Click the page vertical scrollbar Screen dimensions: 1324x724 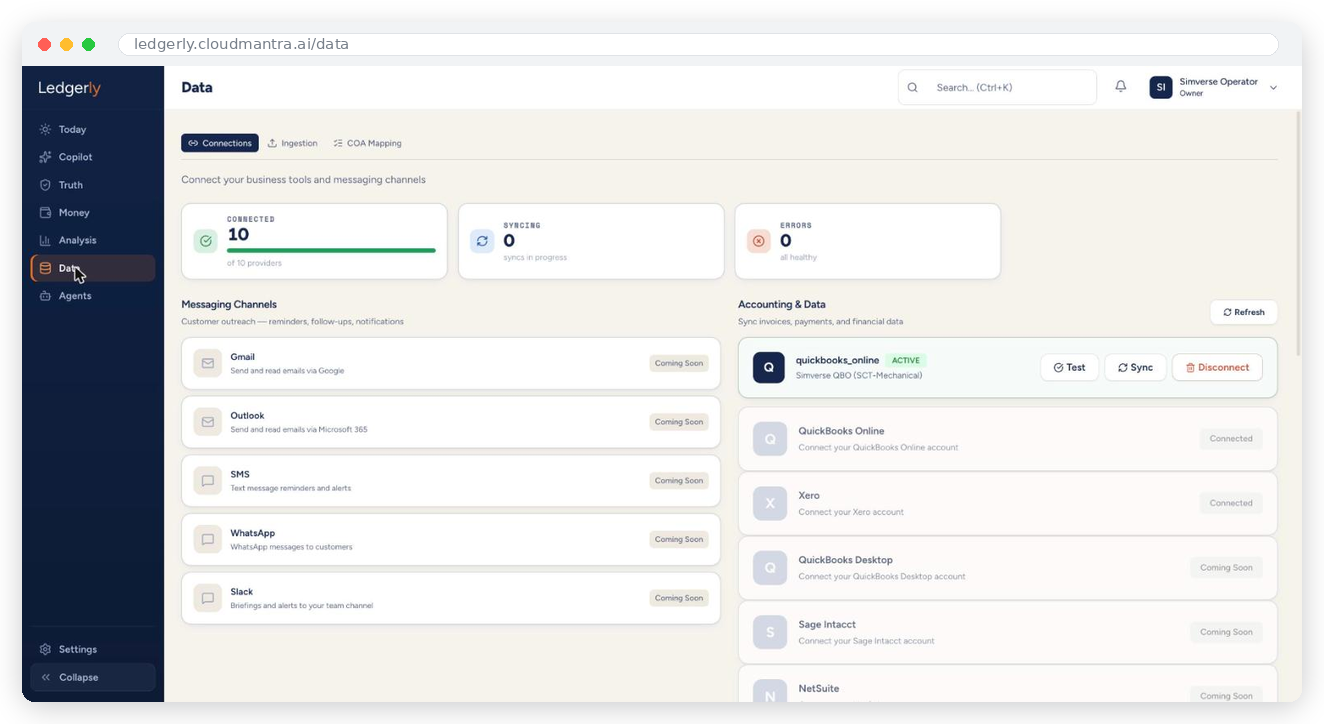pos(1298,233)
